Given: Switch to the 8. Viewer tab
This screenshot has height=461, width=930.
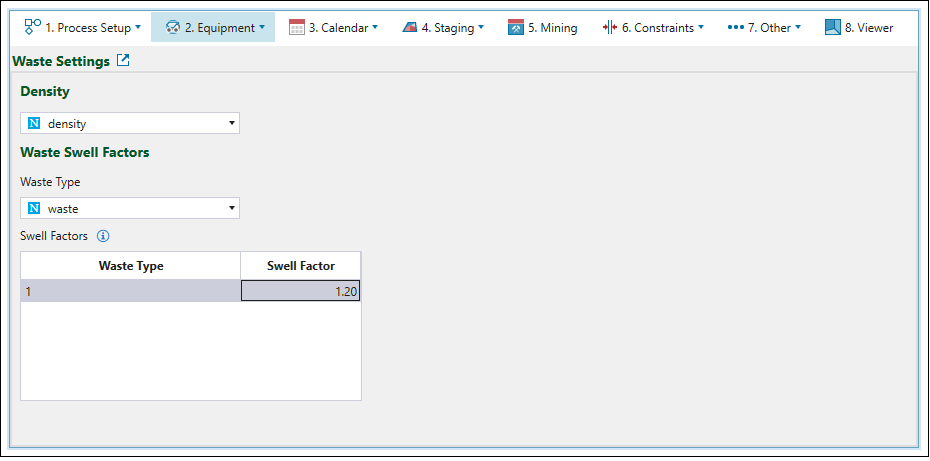Looking at the screenshot, I should coord(859,27).
